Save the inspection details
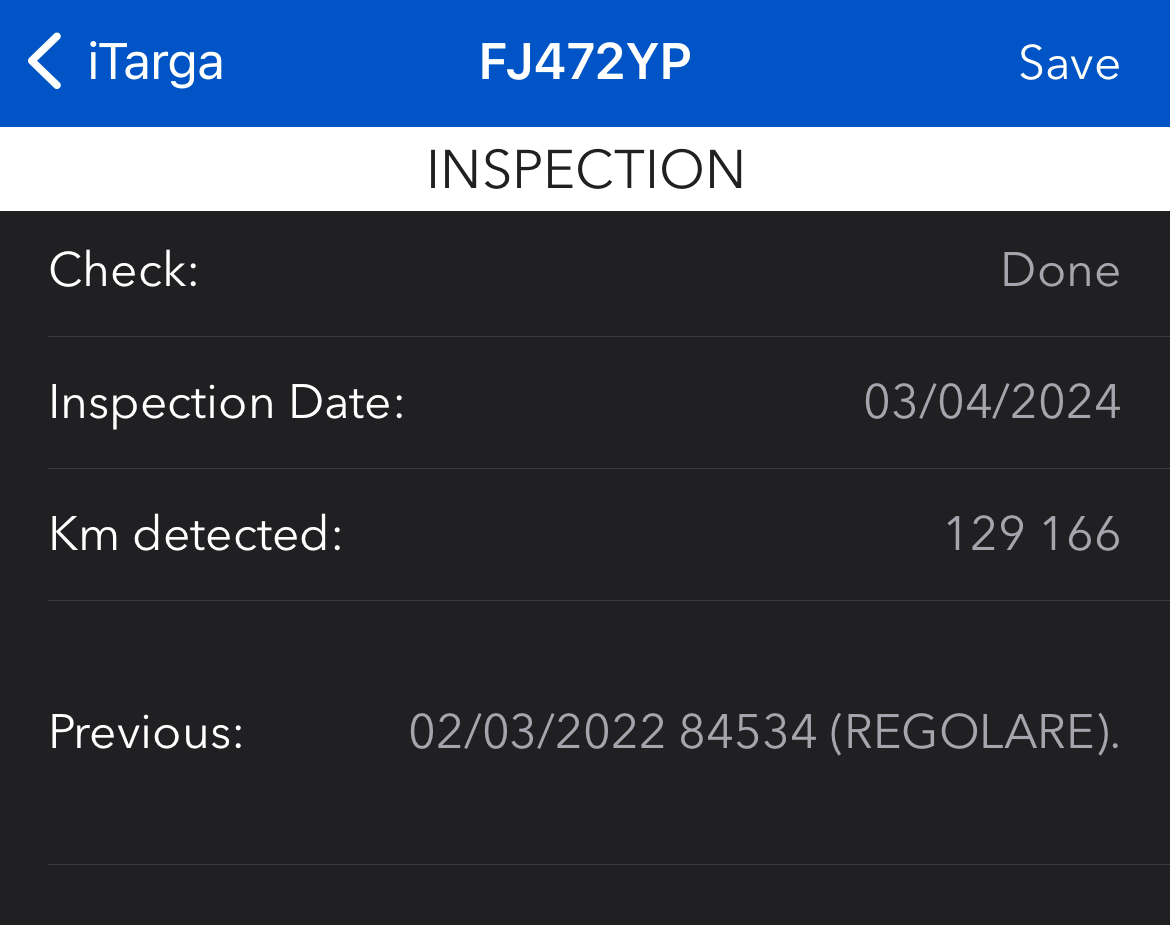 (x=1069, y=63)
